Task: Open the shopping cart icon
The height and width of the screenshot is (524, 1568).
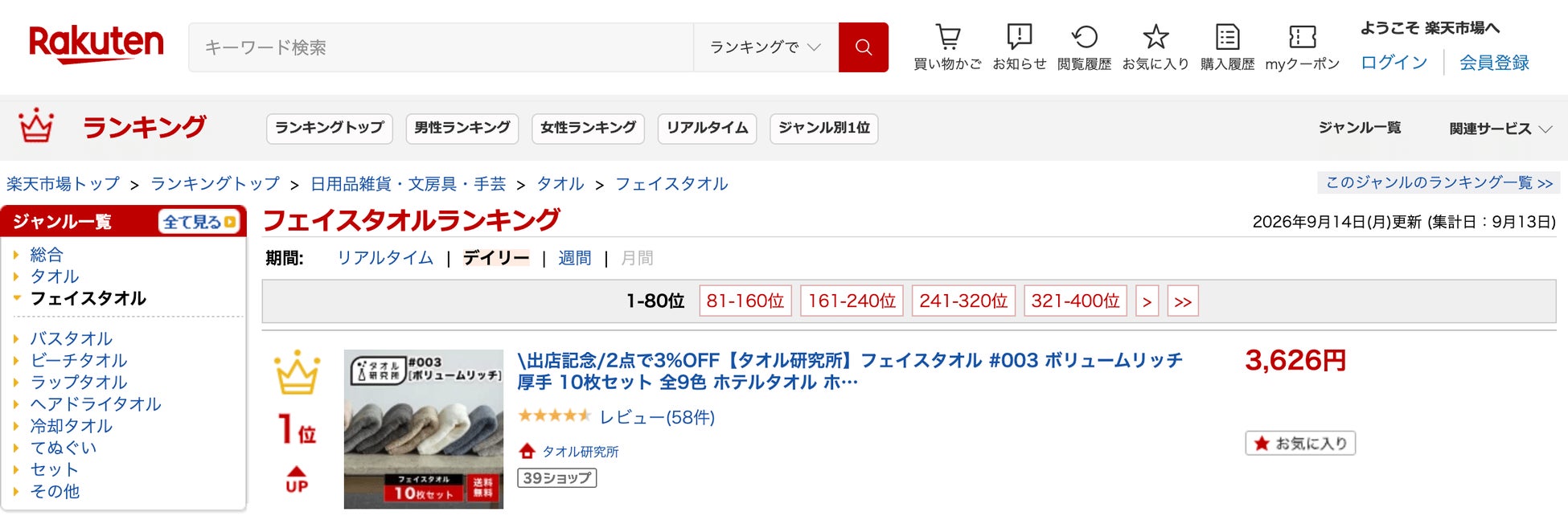Action: click(947, 37)
